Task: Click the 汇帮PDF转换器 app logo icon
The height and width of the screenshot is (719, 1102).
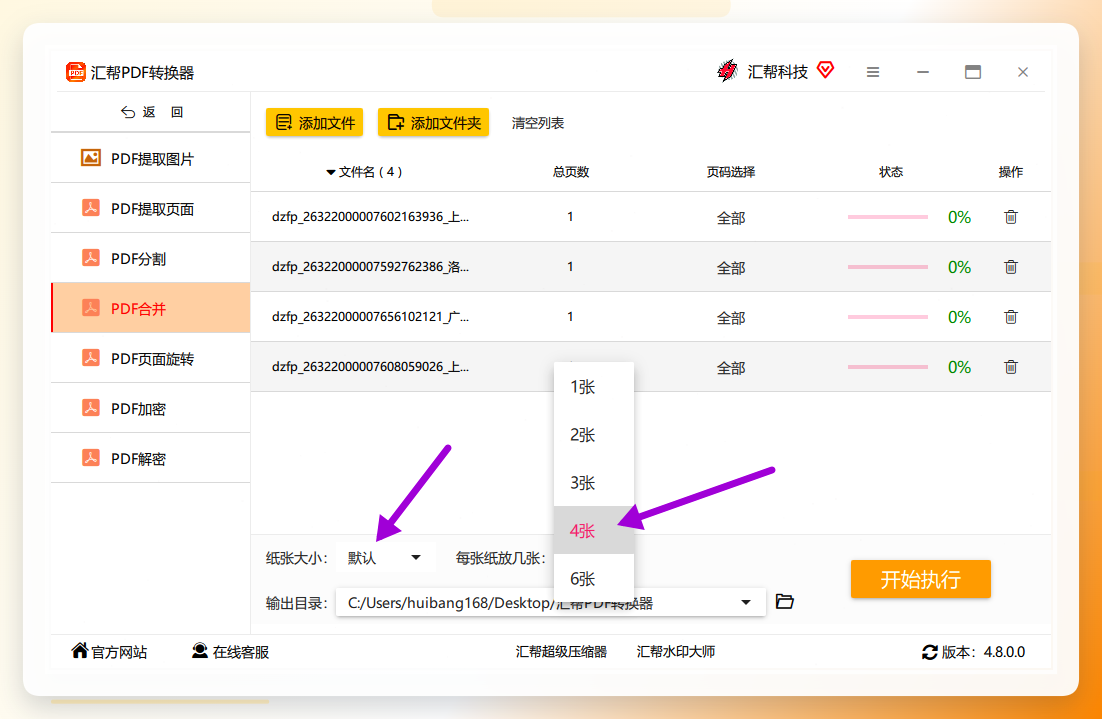Action: [76, 72]
